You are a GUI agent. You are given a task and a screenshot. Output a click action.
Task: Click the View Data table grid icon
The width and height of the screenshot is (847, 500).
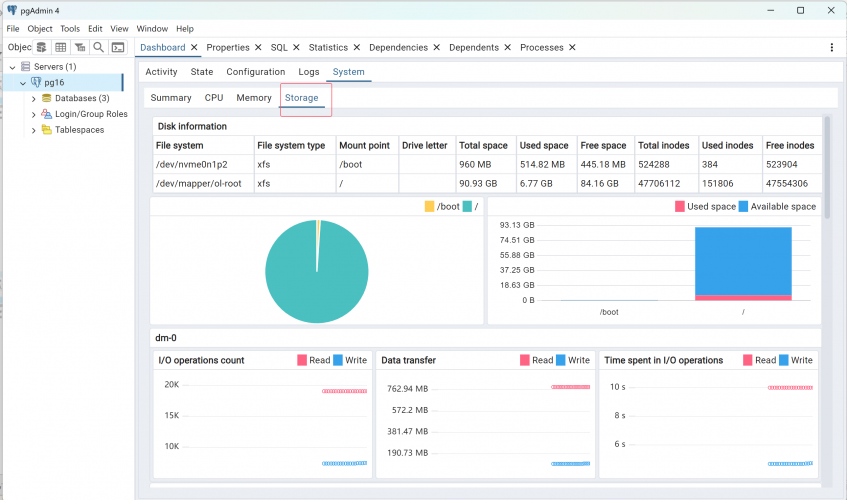pyautogui.click(x=60, y=48)
